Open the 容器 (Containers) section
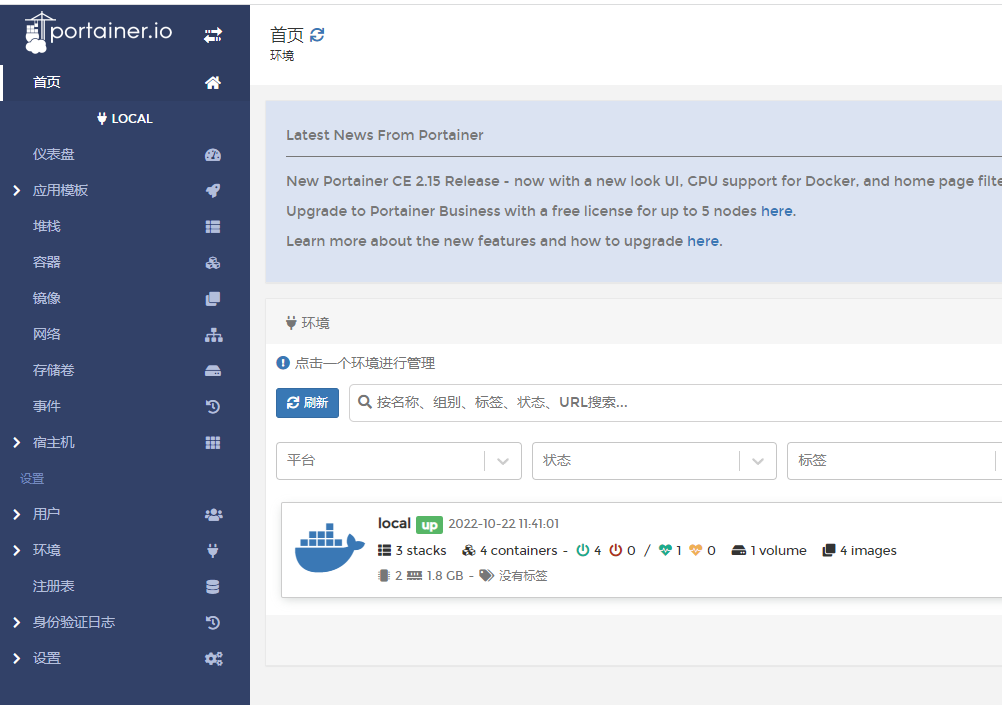The image size is (1002, 705). tap(46, 261)
